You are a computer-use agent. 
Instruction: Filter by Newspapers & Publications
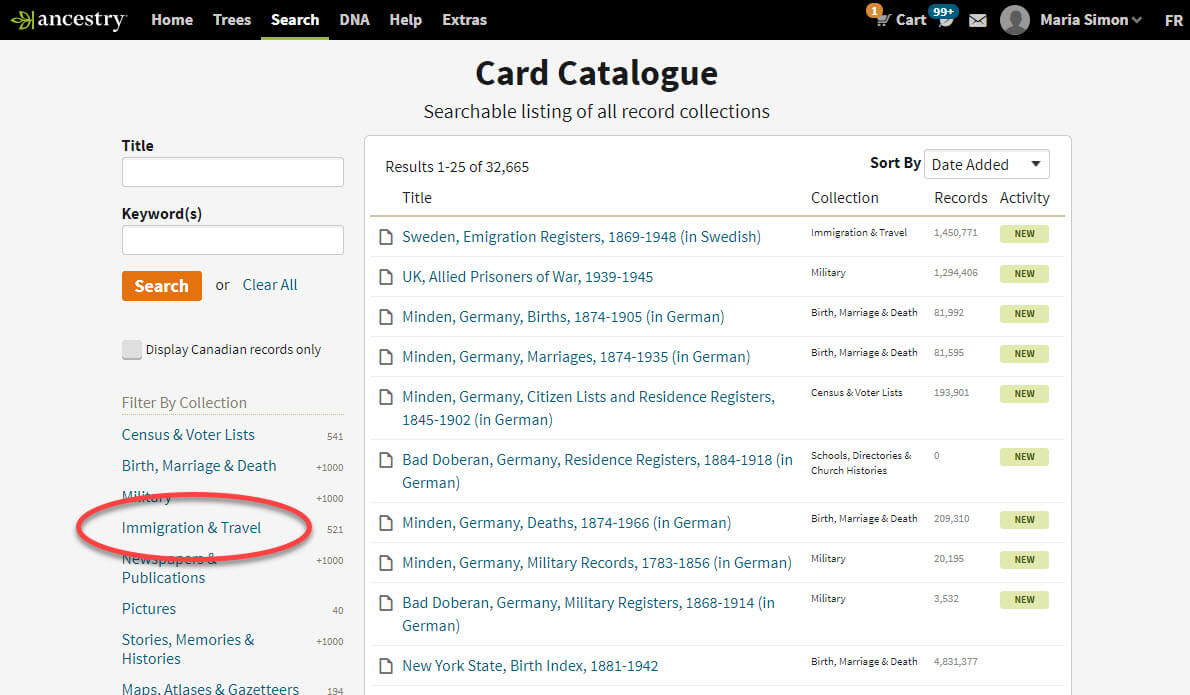point(169,568)
